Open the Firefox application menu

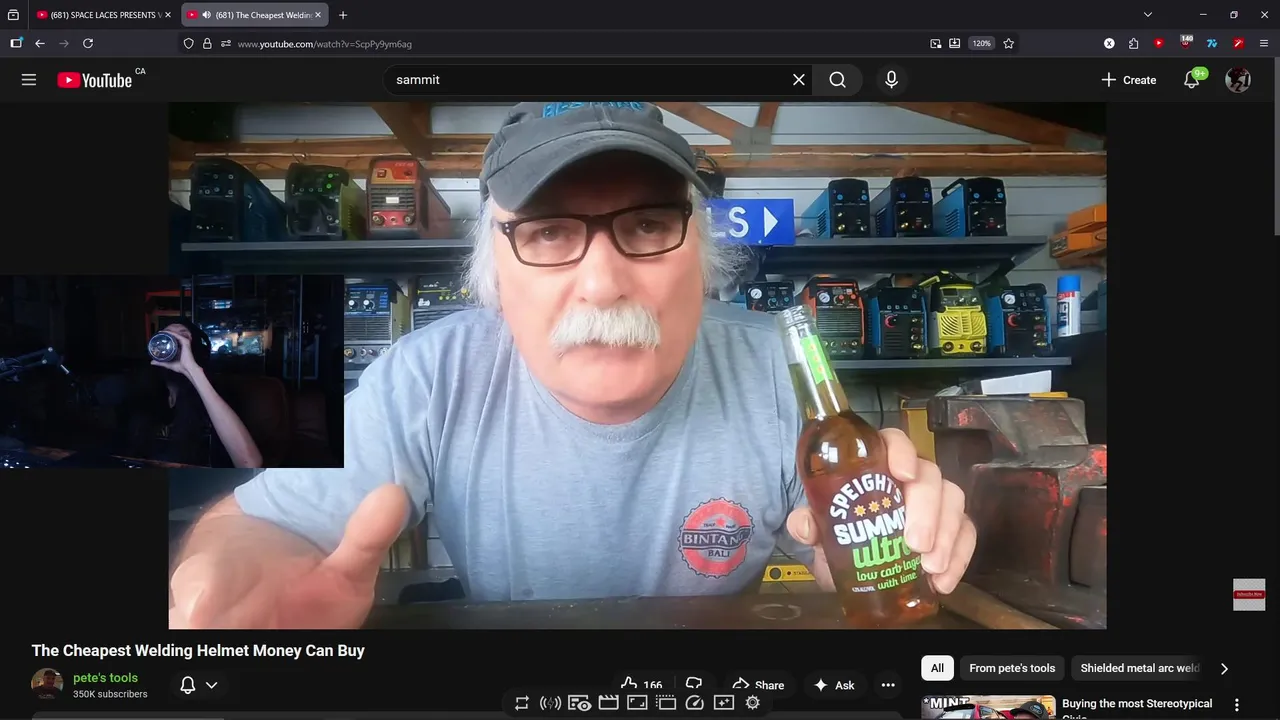click(1264, 43)
